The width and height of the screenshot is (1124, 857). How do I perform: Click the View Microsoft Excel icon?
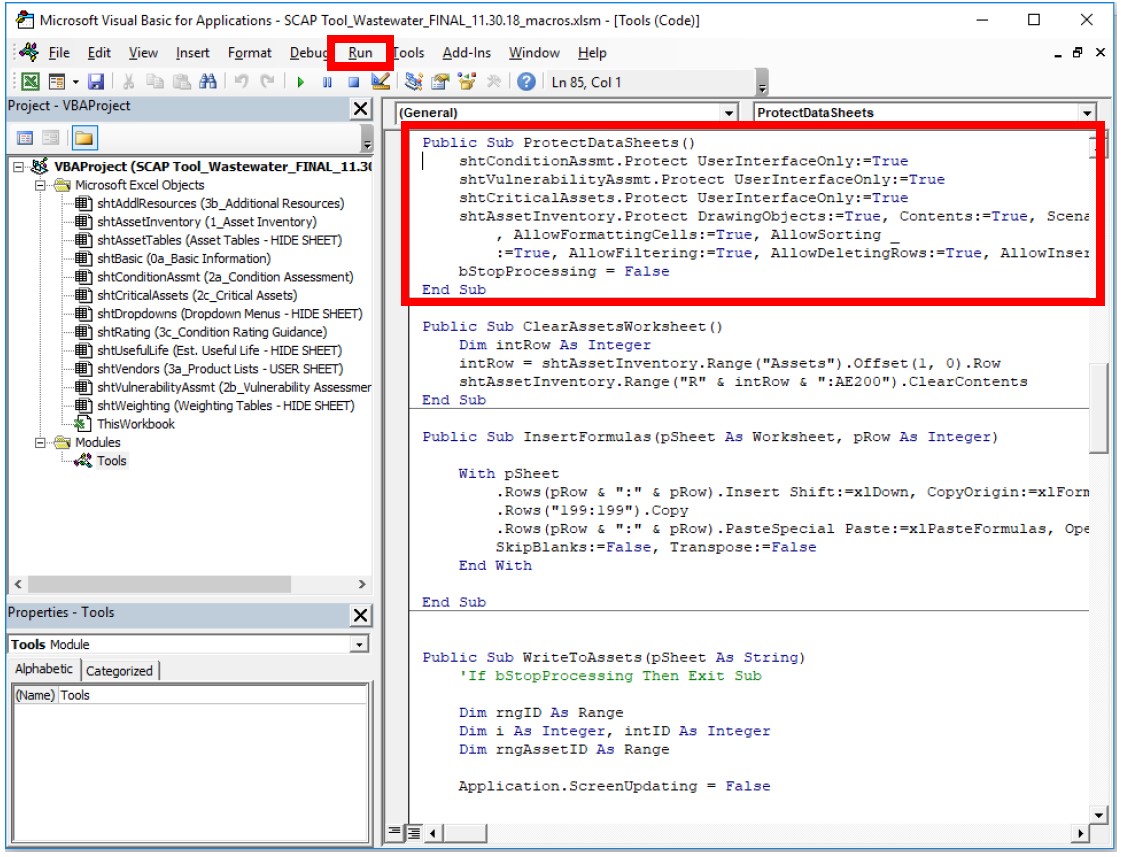pyautogui.click(x=30, y=82)
